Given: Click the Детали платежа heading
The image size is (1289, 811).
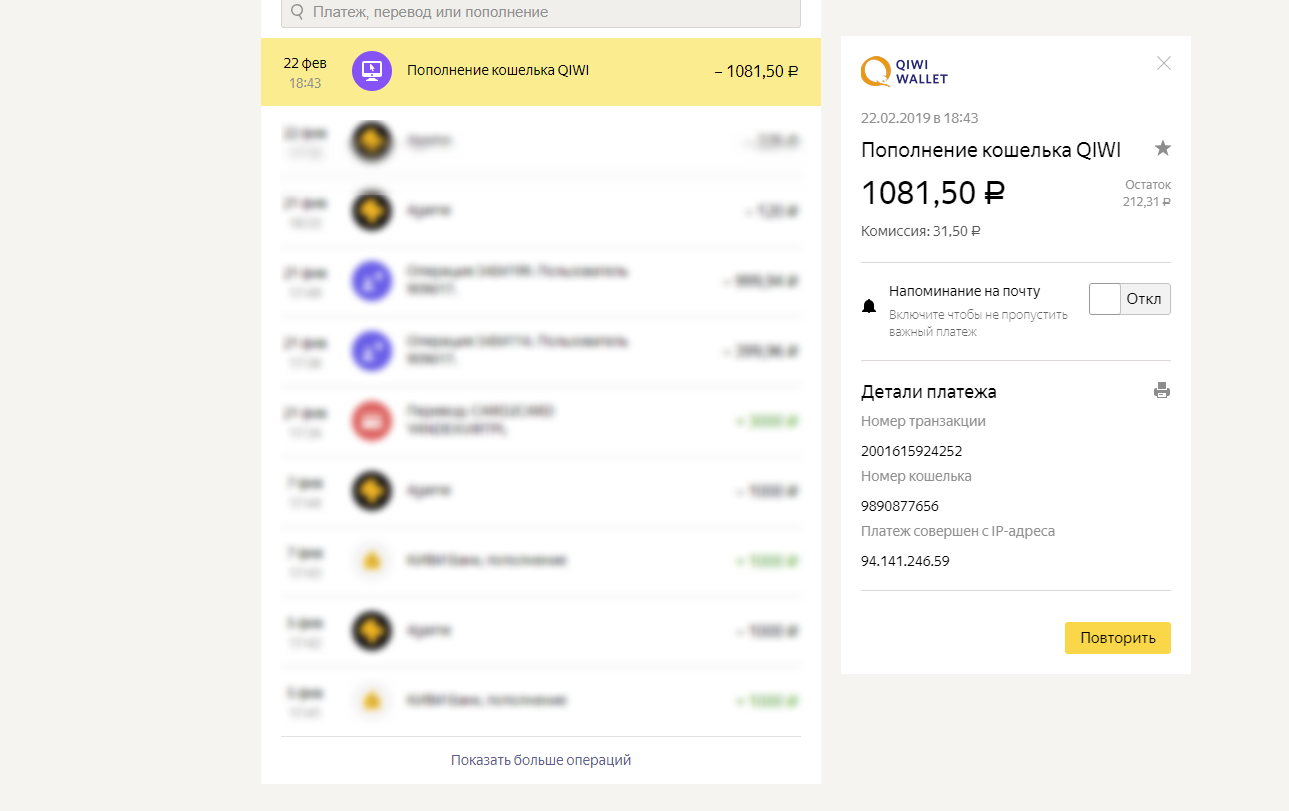Looking at the screenshot, I should (929, 392).
